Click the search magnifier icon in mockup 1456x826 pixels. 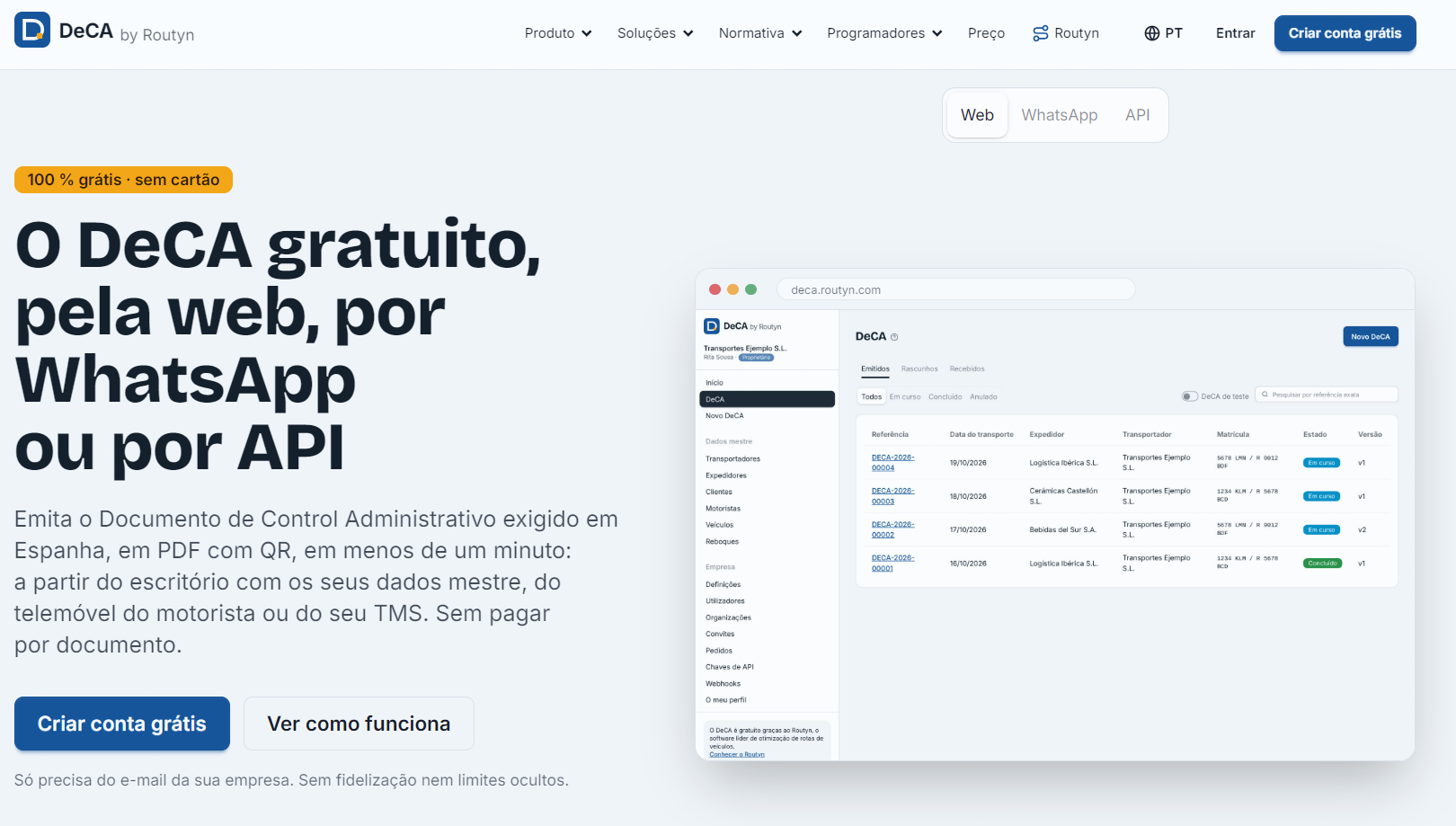point(1265,395)
